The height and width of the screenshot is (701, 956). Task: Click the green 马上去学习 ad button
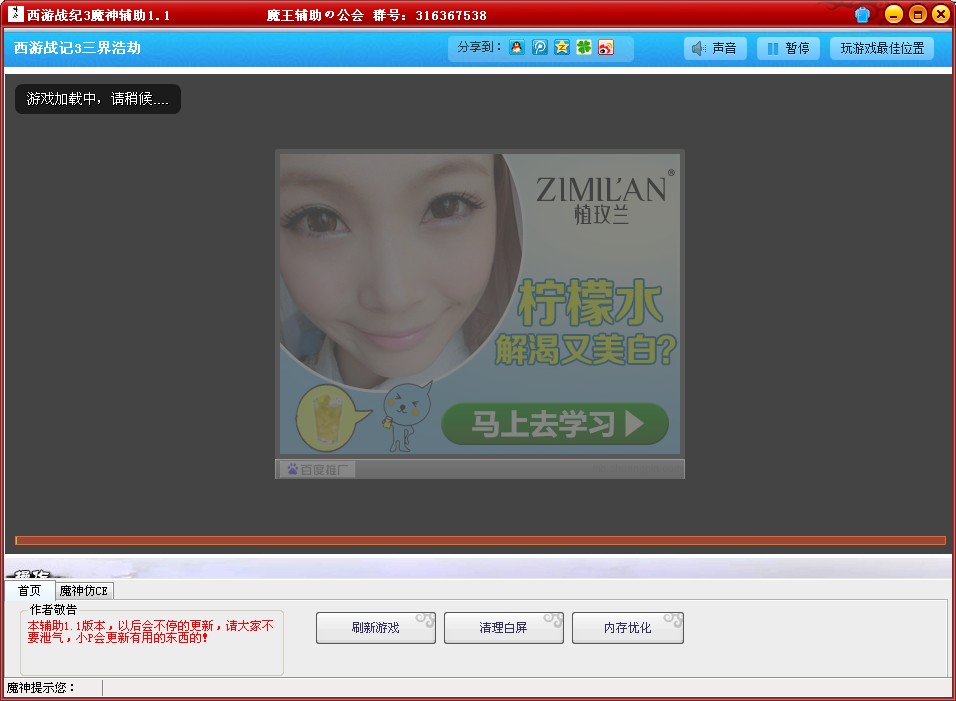[555, 424]
